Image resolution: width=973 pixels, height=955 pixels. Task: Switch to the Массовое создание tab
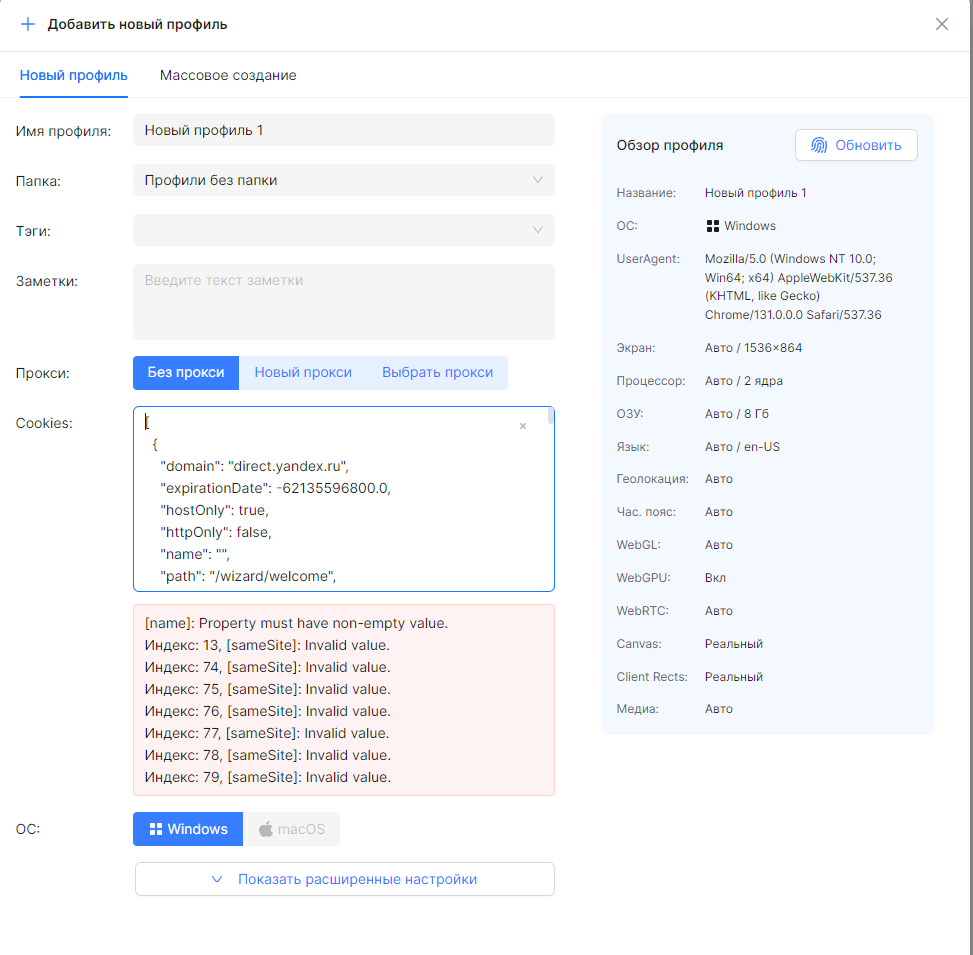pos(228,75)
